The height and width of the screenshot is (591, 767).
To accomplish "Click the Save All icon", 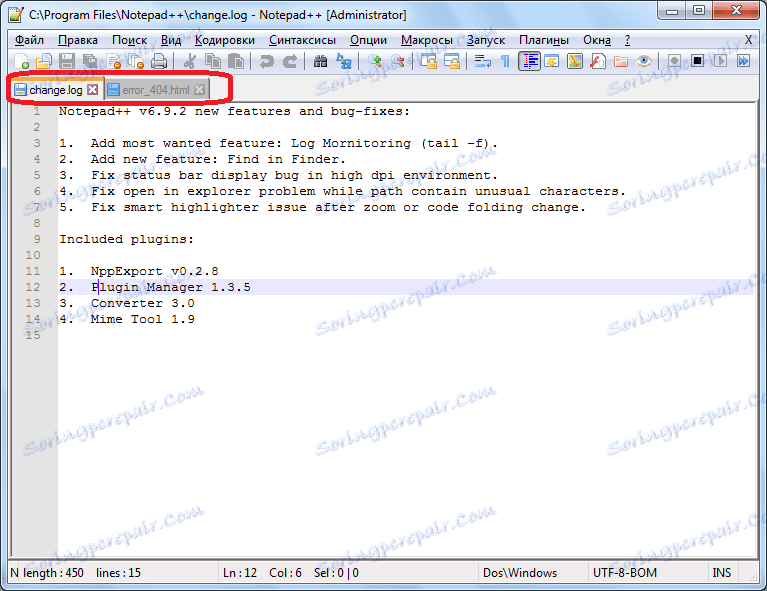I will (x=90, y=62).
